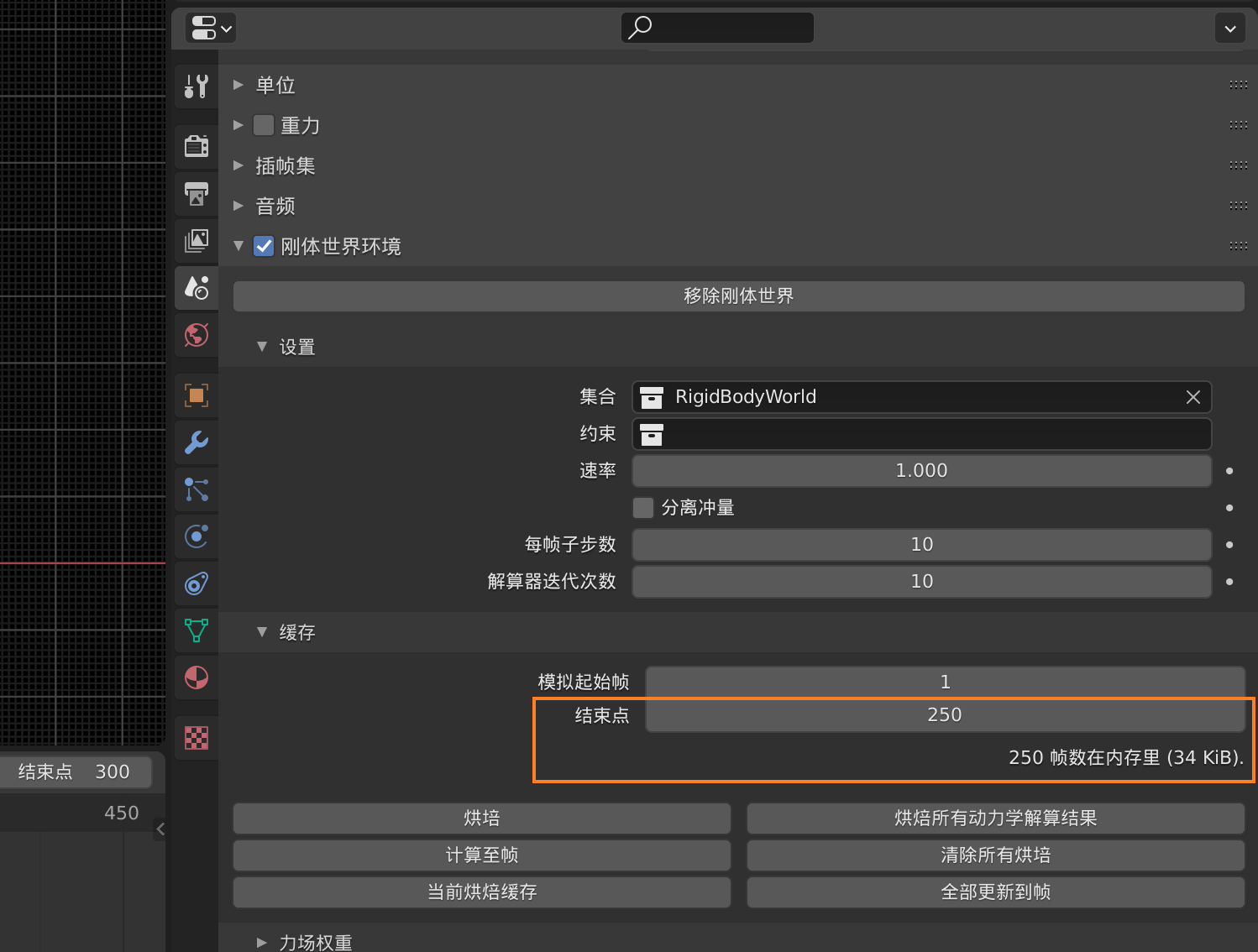
Task: Click the 当前烘焙缓存 button
Action: click(x=482, y=892)
